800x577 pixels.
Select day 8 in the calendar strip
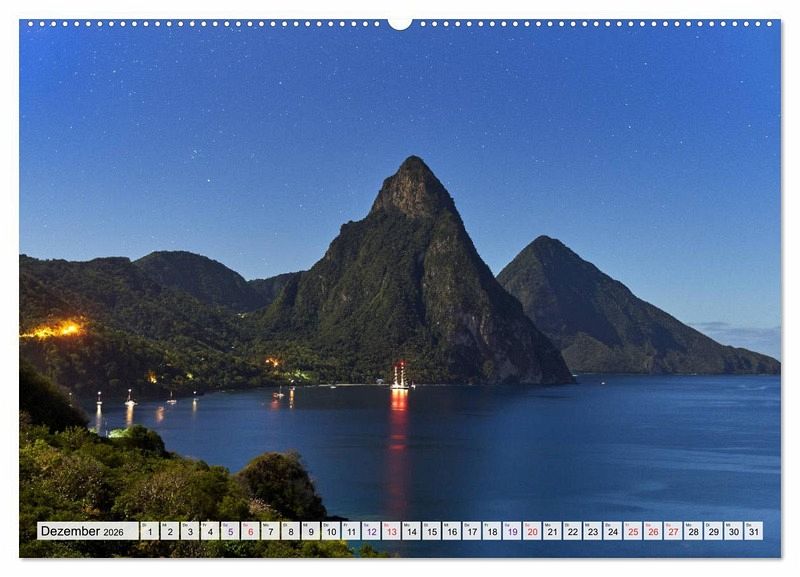[x=290, y=531]
